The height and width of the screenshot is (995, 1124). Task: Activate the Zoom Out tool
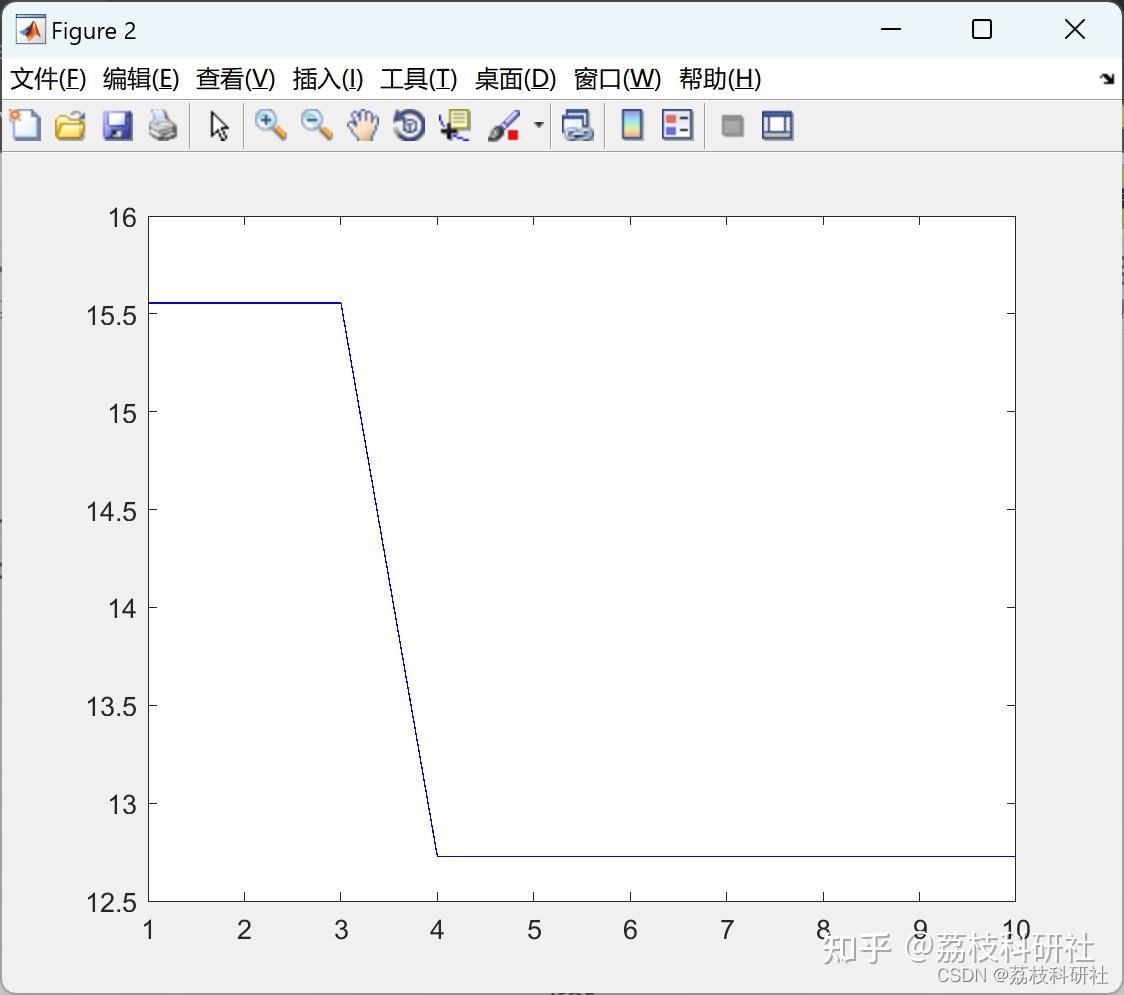pyautogui.click(x=316, y=125)
